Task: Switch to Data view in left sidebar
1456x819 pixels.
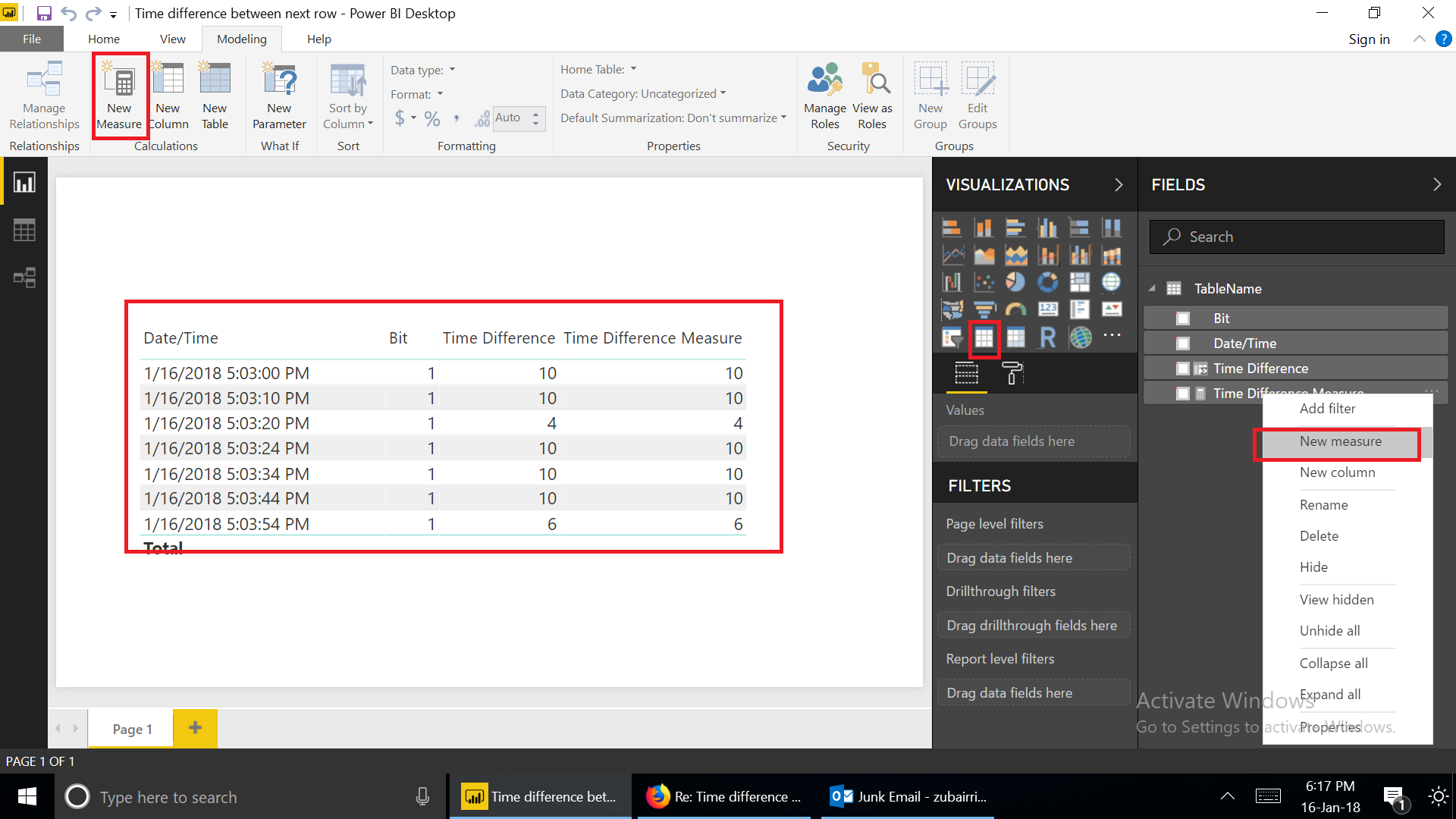Action: (x=24, y=230)
